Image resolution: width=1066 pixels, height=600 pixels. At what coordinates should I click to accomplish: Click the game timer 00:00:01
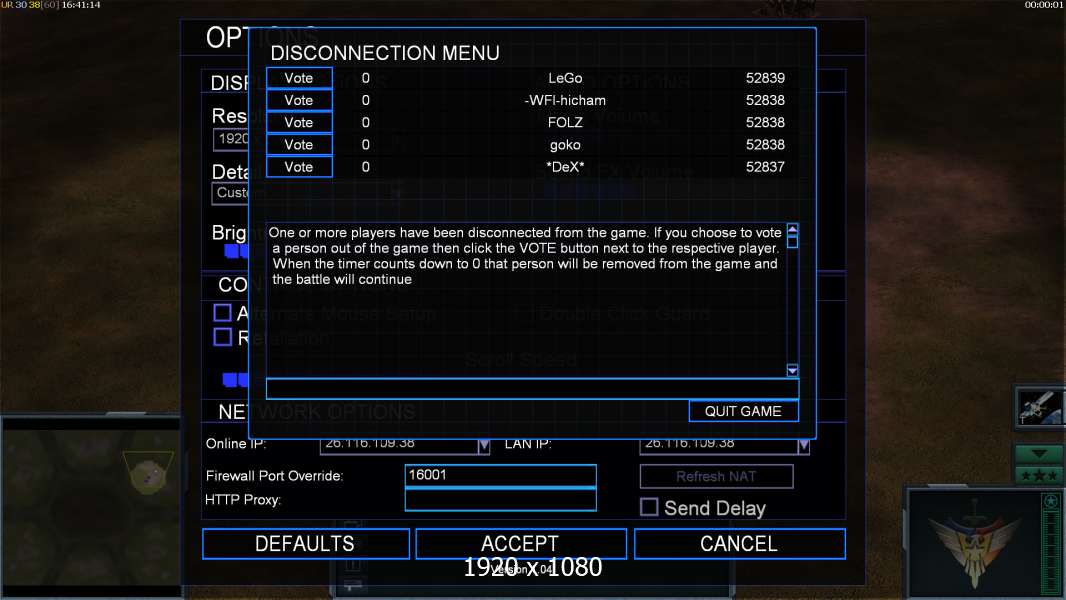tap(1043, 5)
